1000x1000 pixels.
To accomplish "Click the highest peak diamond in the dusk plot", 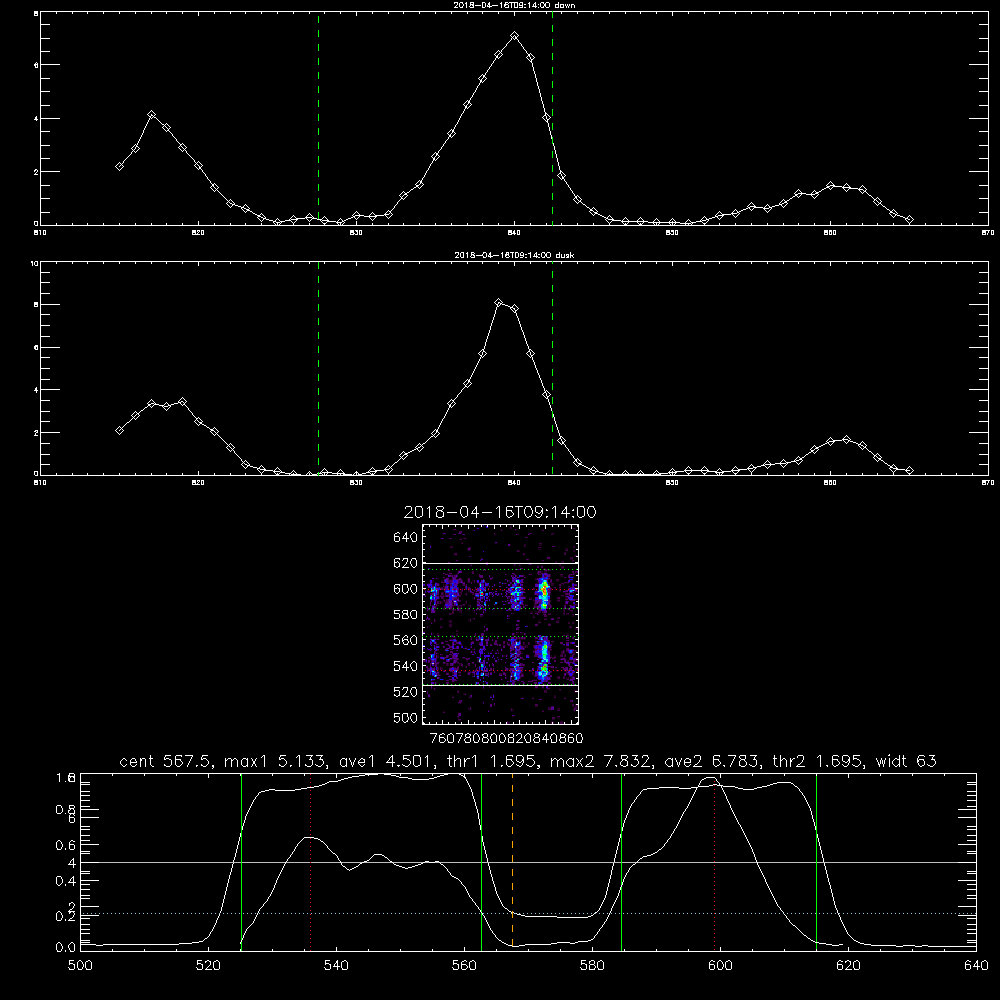I will [x=499, y=303].
